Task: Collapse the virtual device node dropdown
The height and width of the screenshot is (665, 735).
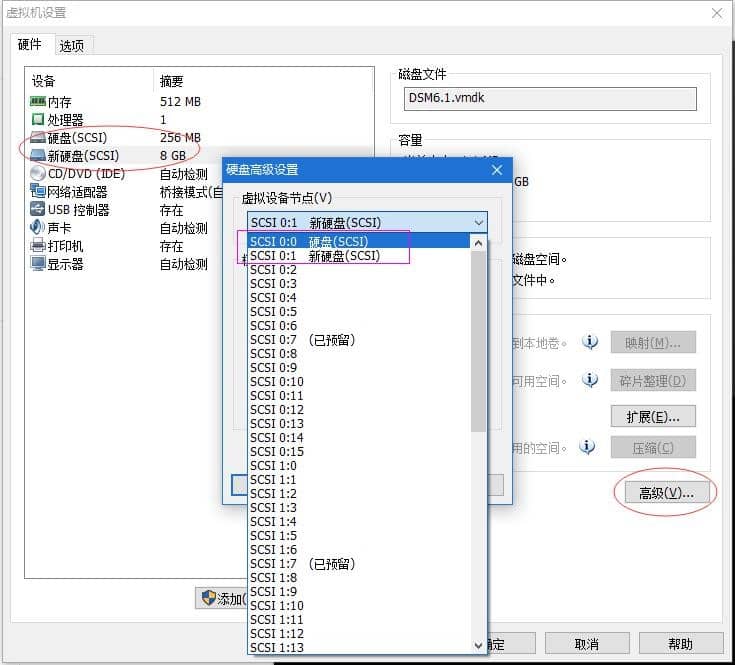Action: coord(477,222)
